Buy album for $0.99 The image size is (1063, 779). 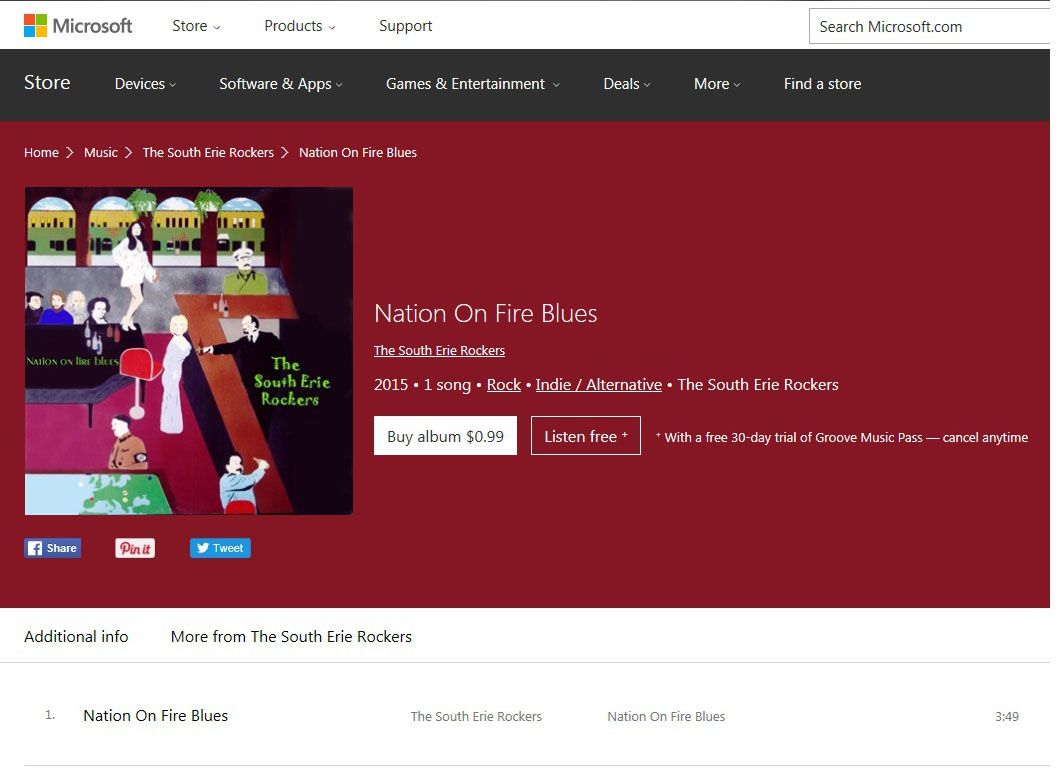(445, 436)
